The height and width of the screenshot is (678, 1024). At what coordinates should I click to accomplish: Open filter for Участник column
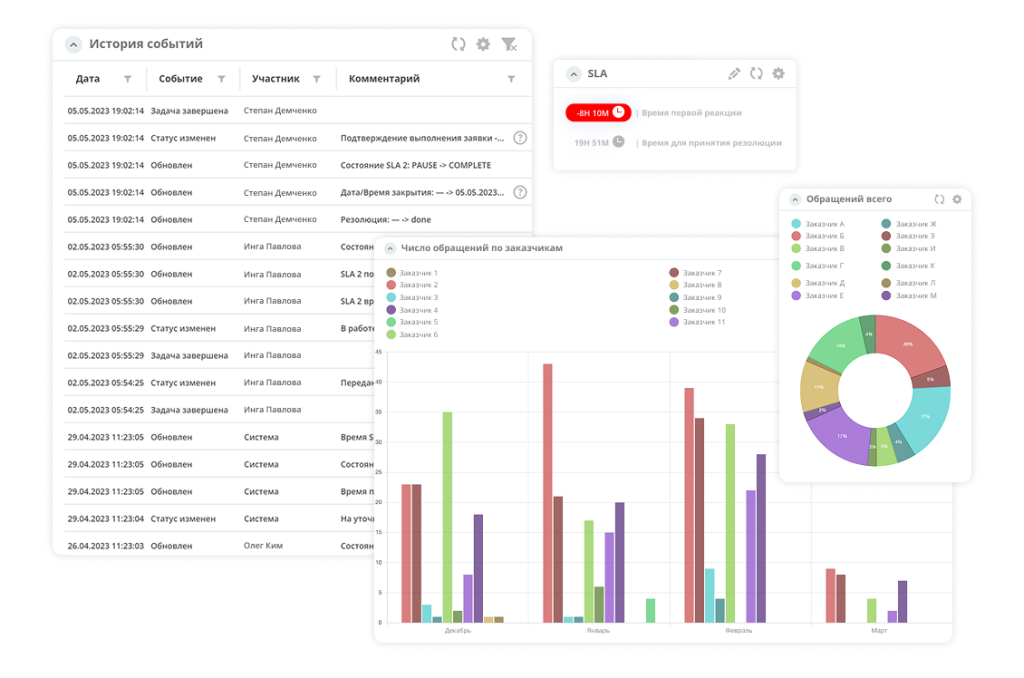tap(317, 79)
